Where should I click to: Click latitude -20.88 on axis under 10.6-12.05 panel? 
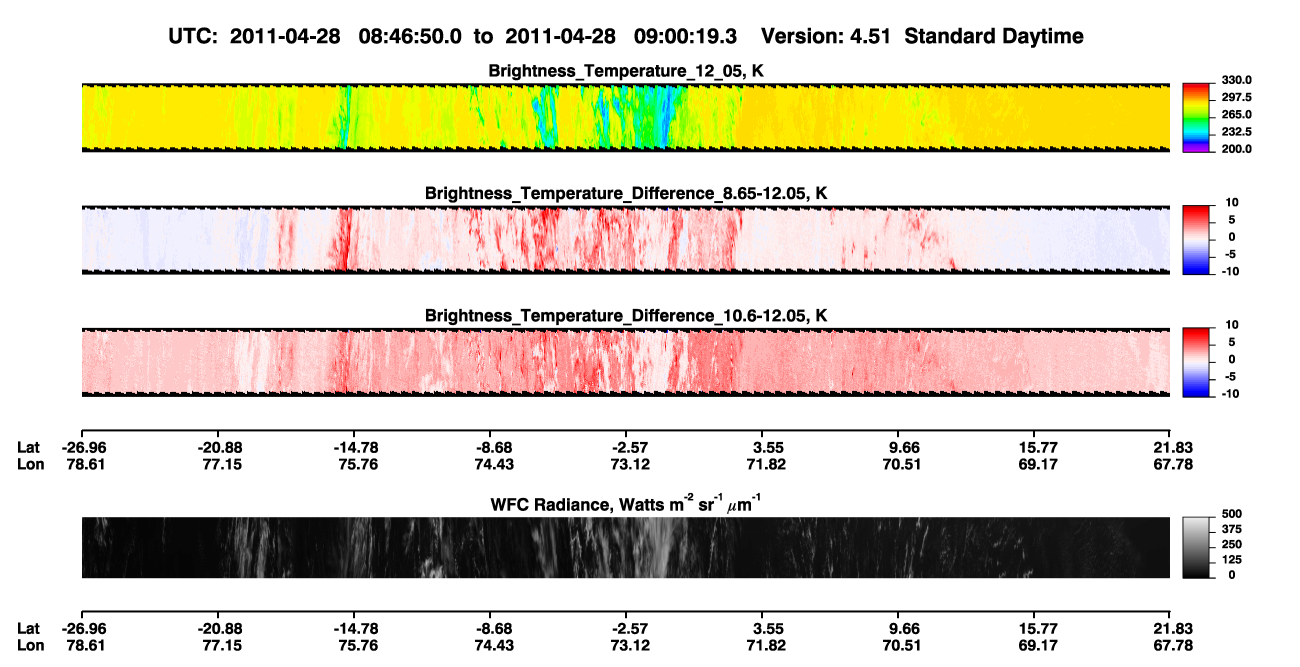(x=219, y=447)
